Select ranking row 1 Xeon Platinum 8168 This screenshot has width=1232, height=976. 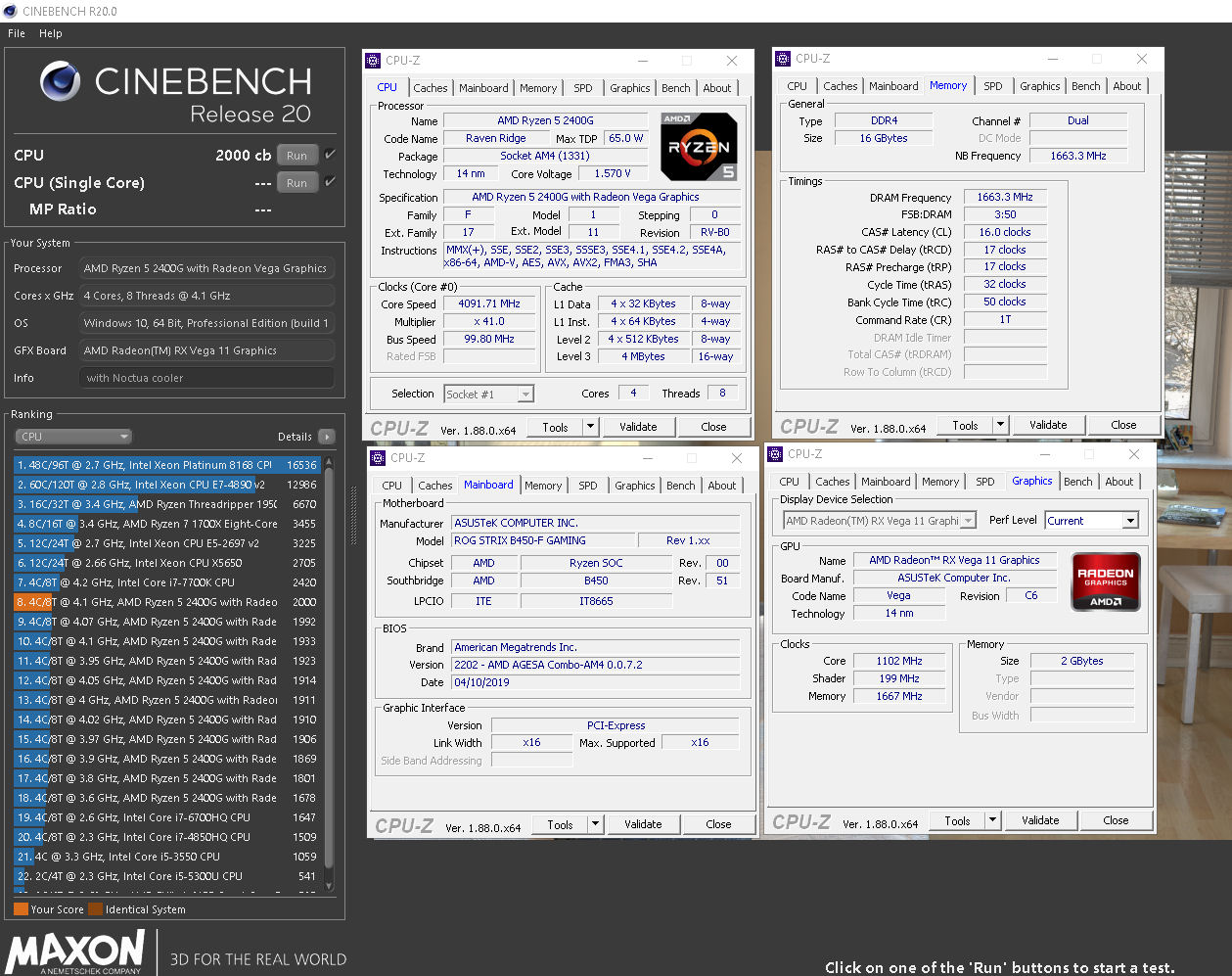166,465
